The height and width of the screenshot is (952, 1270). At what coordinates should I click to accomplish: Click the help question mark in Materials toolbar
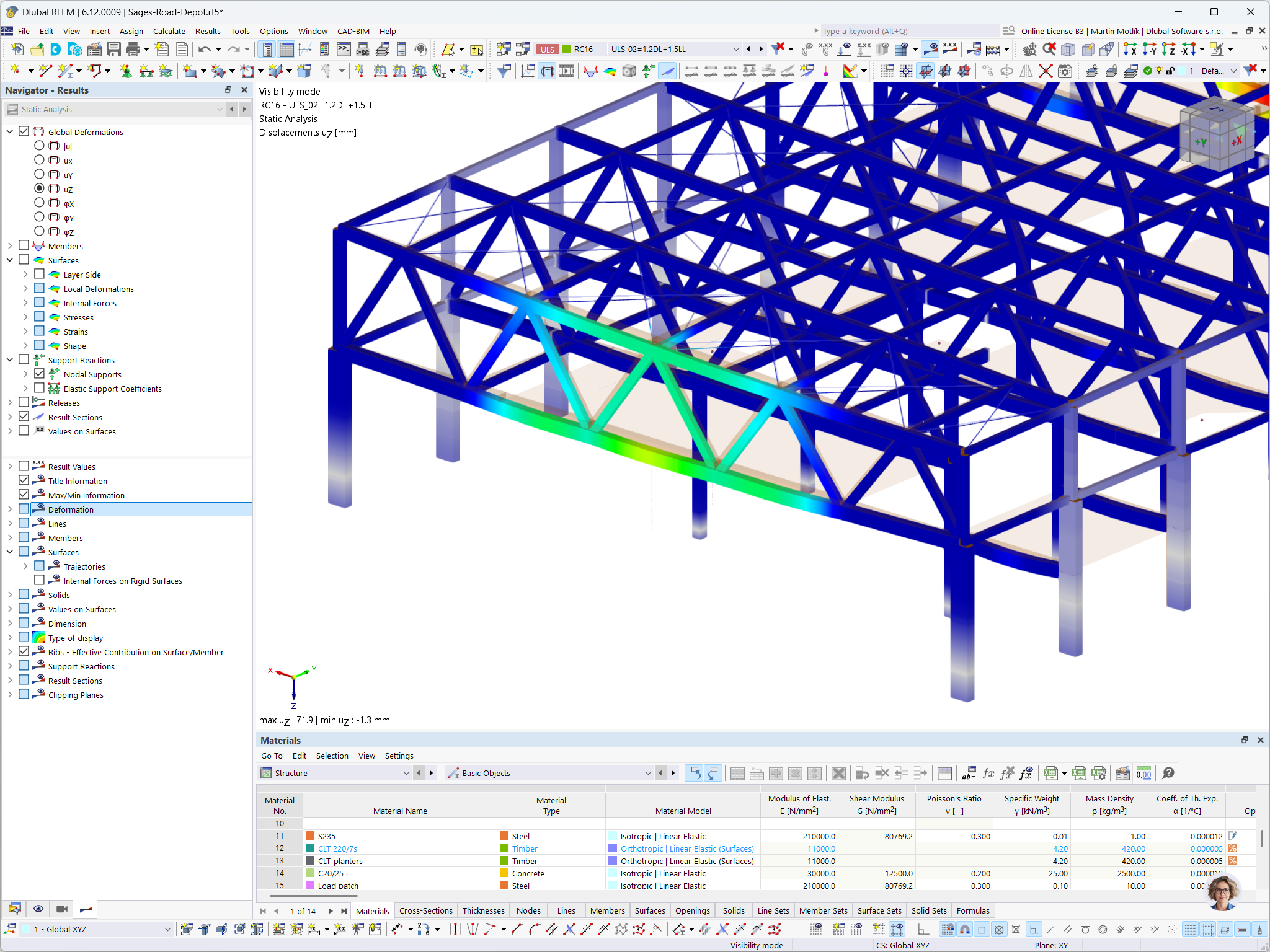click(1168, 773)
